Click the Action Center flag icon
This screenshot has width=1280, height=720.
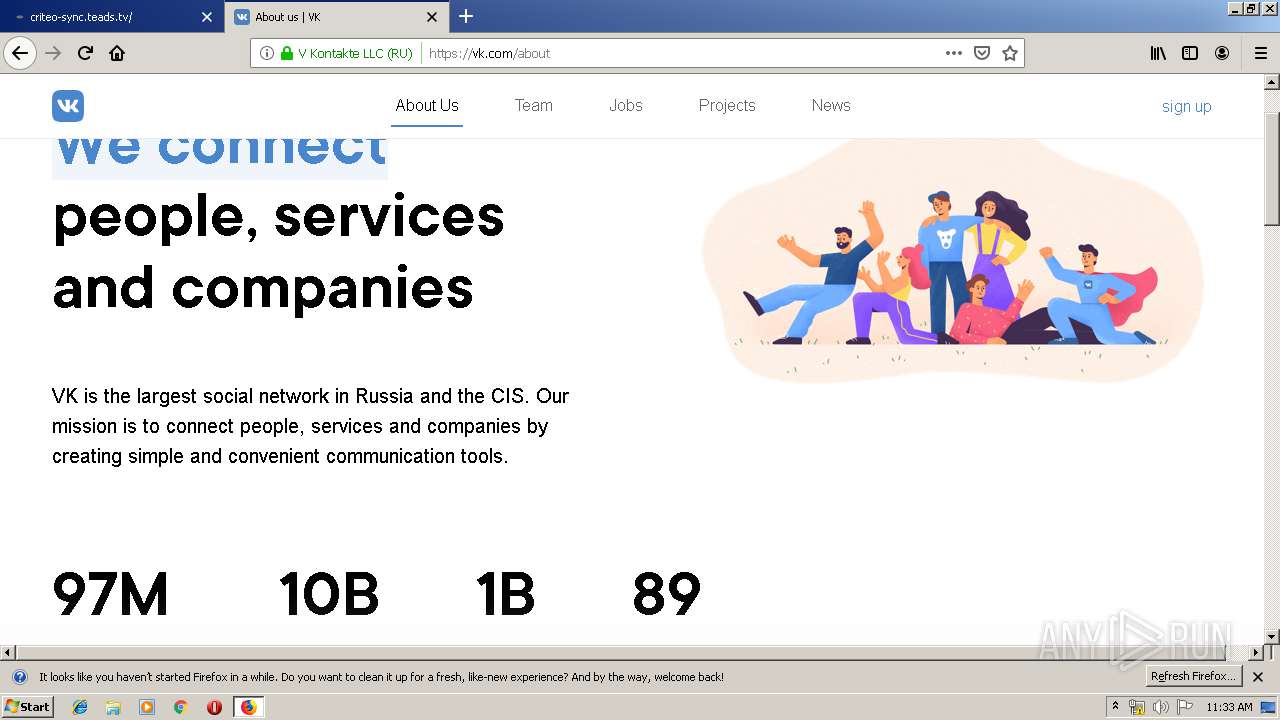[x=1184, y=707]
